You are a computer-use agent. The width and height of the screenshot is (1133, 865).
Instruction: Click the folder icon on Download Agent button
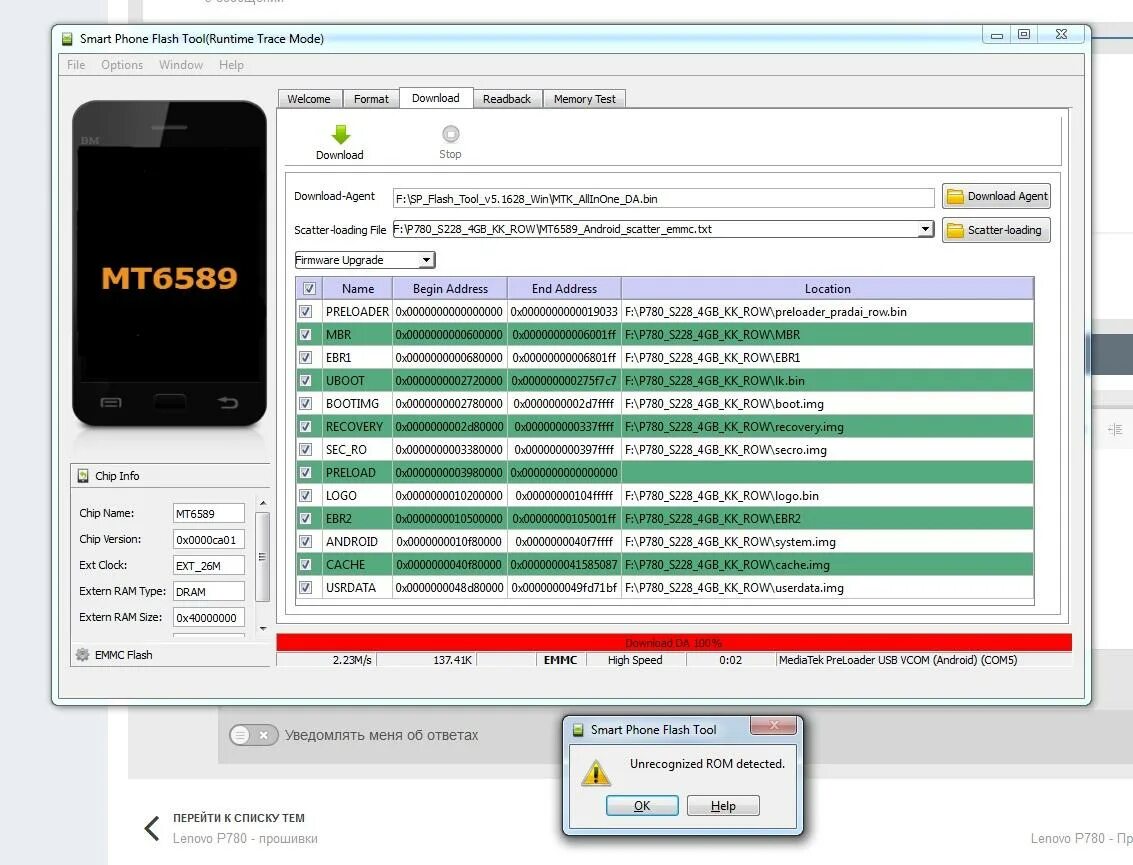tap(955, 197)
